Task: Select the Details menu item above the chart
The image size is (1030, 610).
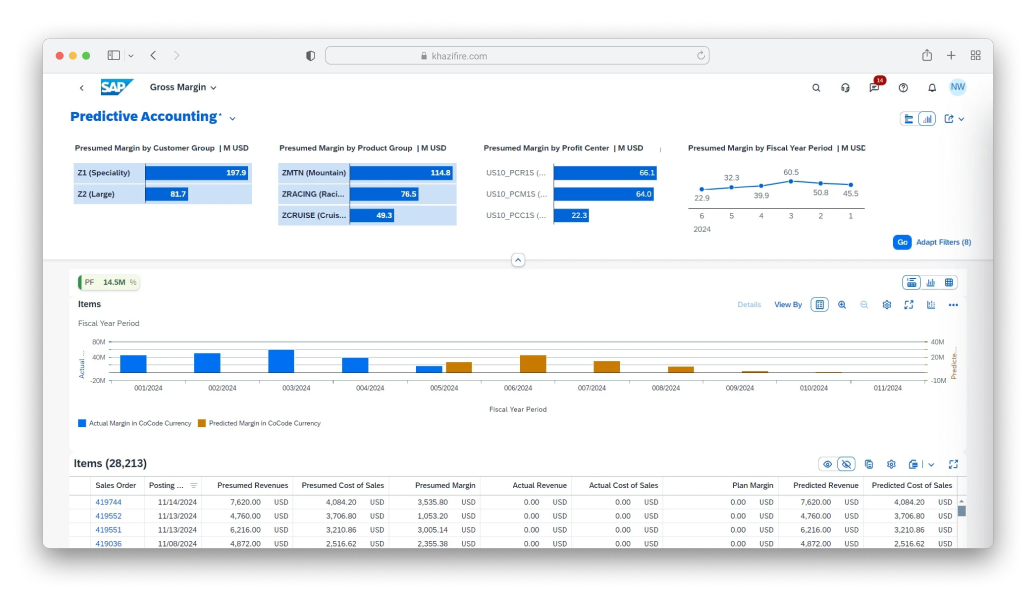Action: pyautogui.click(x=749, y=304)
